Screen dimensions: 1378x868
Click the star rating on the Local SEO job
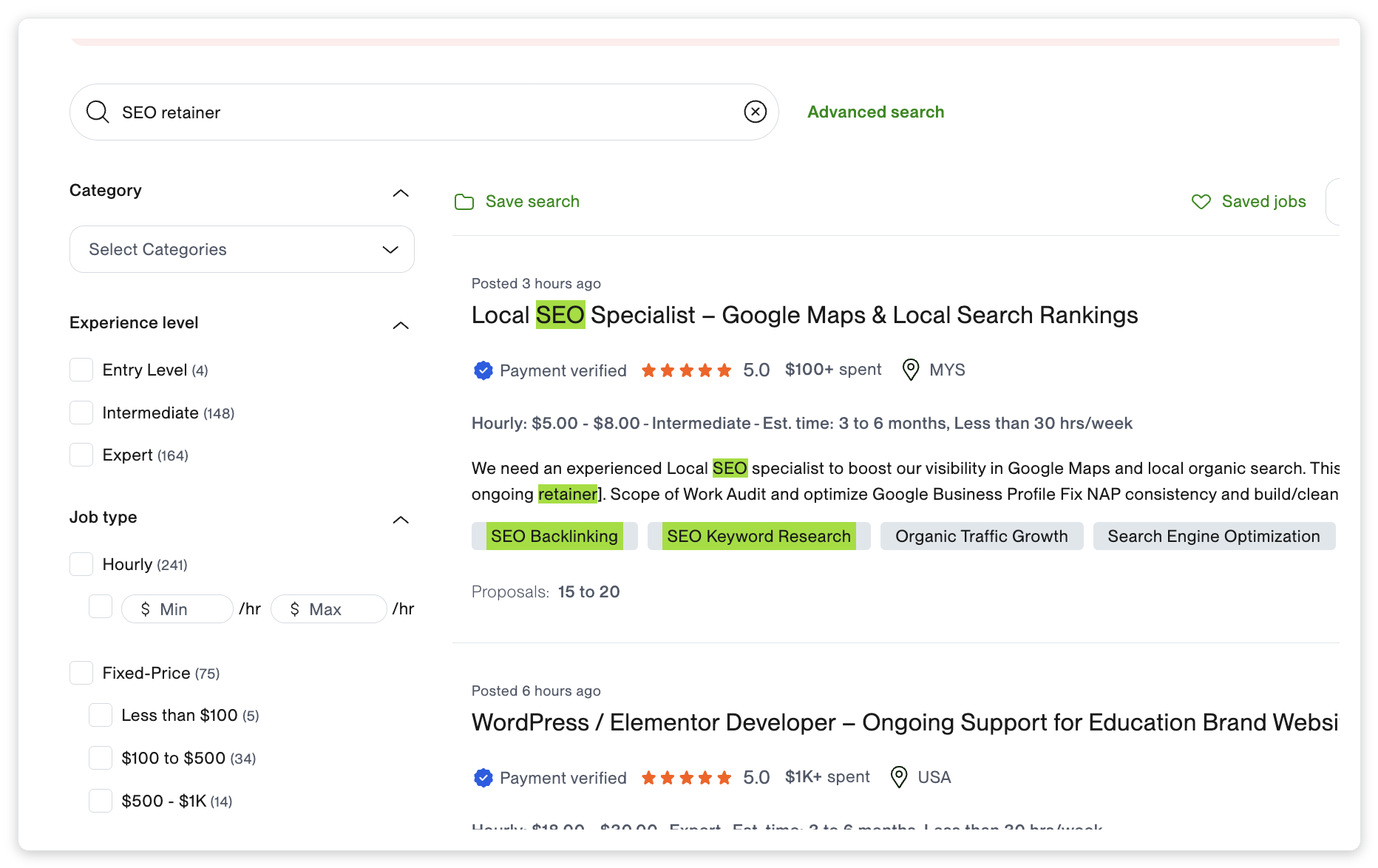pyautogui.click(x=686, y=370)
